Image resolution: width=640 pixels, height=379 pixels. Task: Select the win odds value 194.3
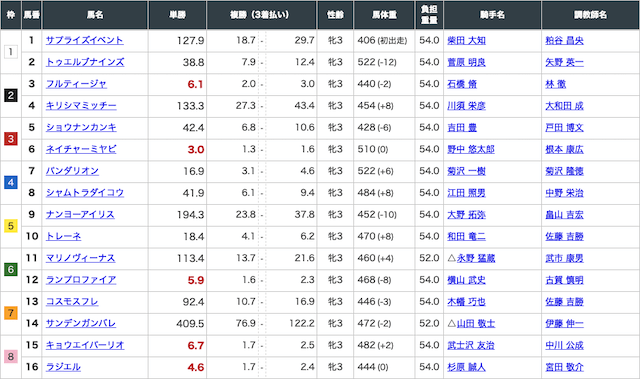click(x=190, y=215)
